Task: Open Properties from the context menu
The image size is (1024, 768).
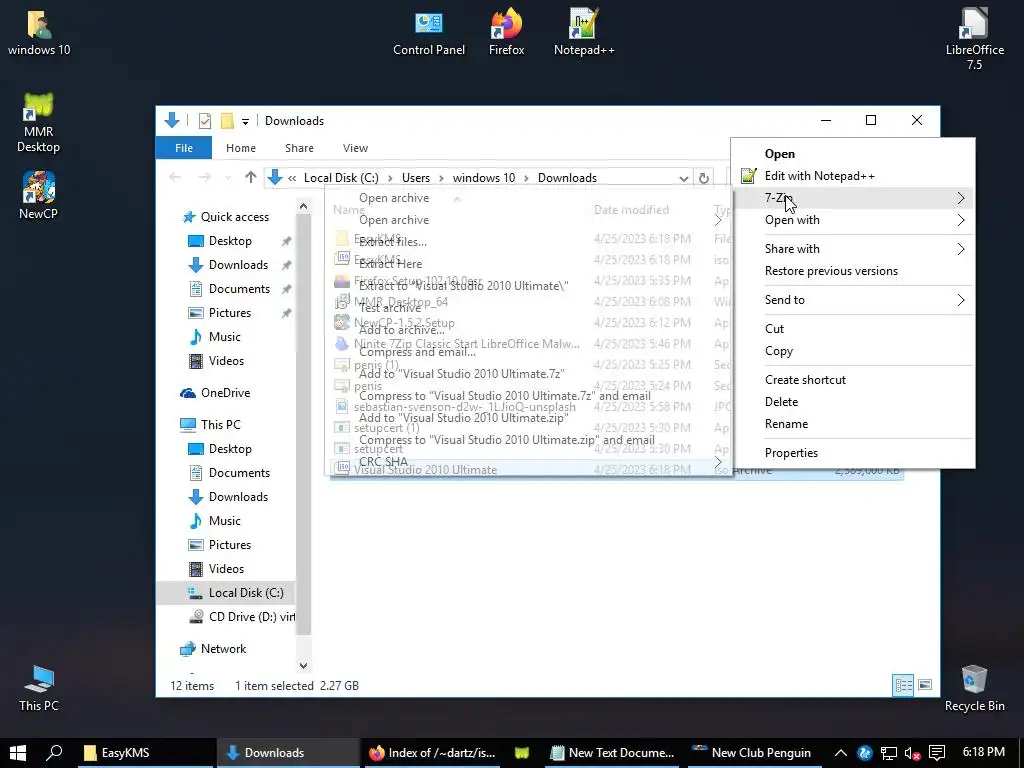Action: pyautogui.click(x=853, y=453)
